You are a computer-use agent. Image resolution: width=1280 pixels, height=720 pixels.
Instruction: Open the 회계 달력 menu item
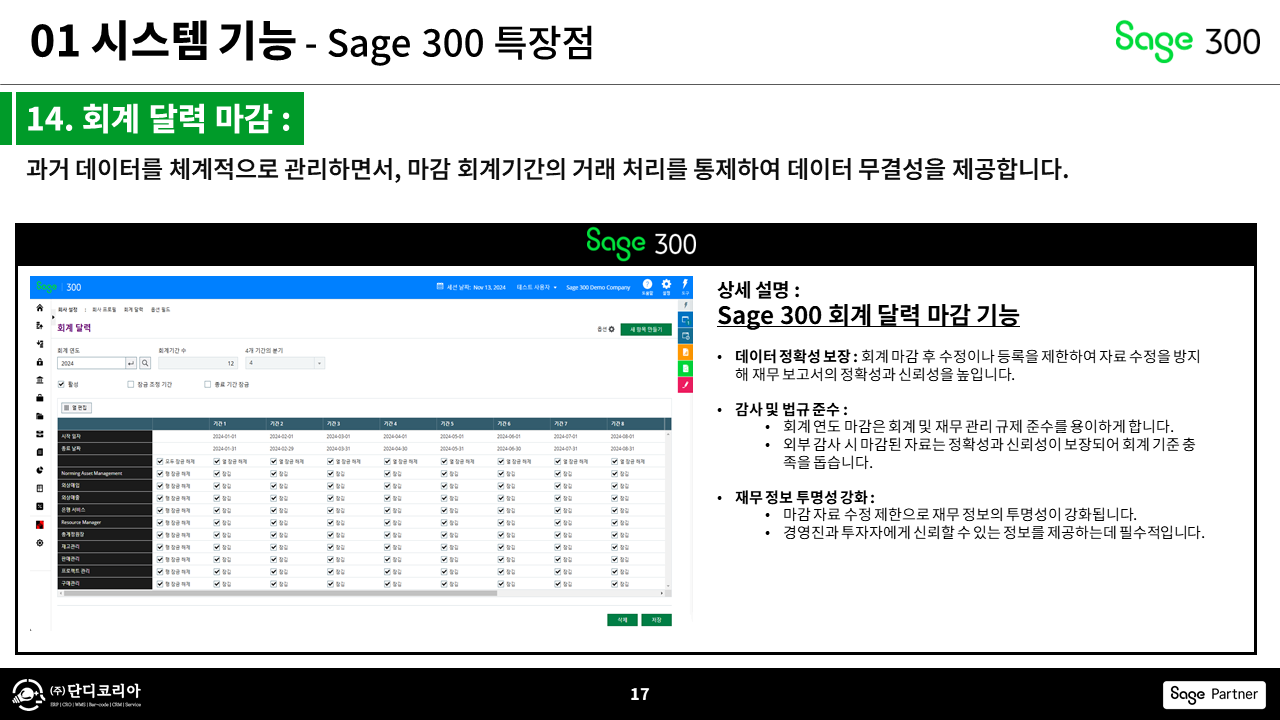(132, 310)
